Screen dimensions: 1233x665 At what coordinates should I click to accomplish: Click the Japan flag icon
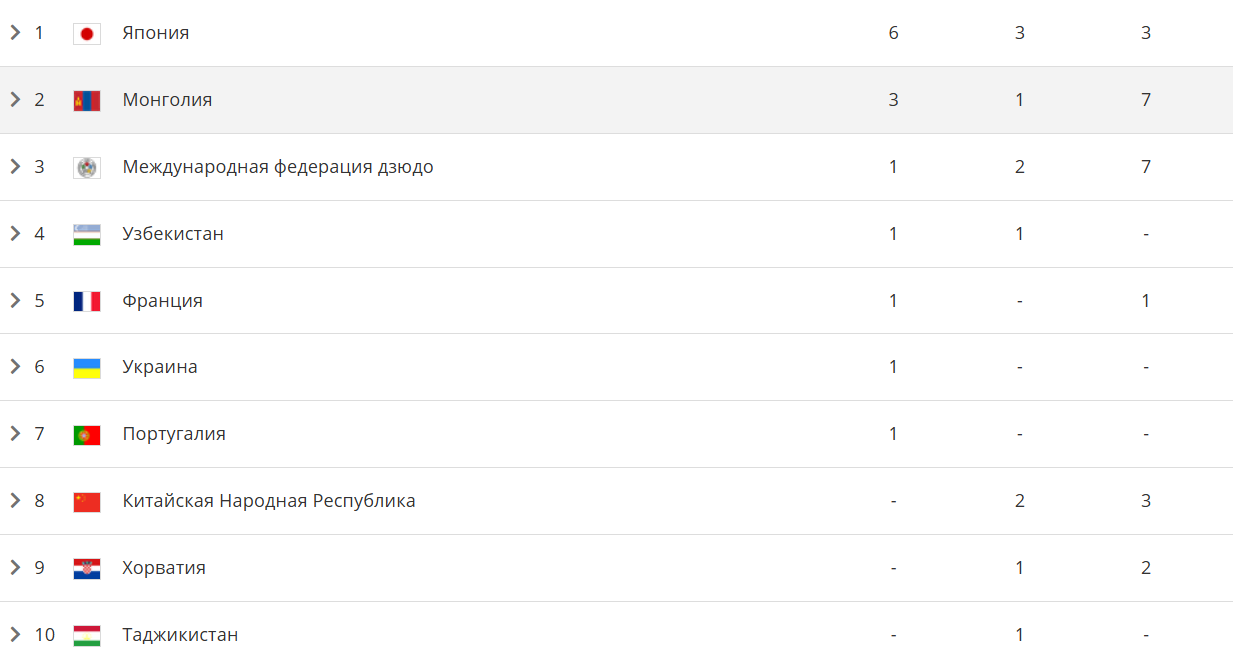(x=87, y=34)
